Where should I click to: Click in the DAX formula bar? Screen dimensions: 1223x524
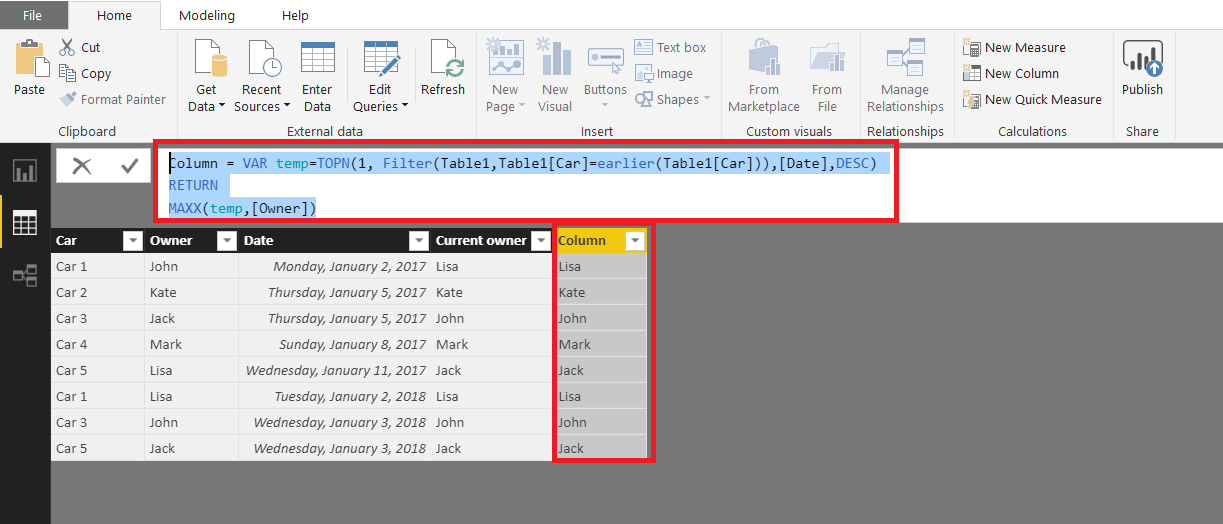526,185
